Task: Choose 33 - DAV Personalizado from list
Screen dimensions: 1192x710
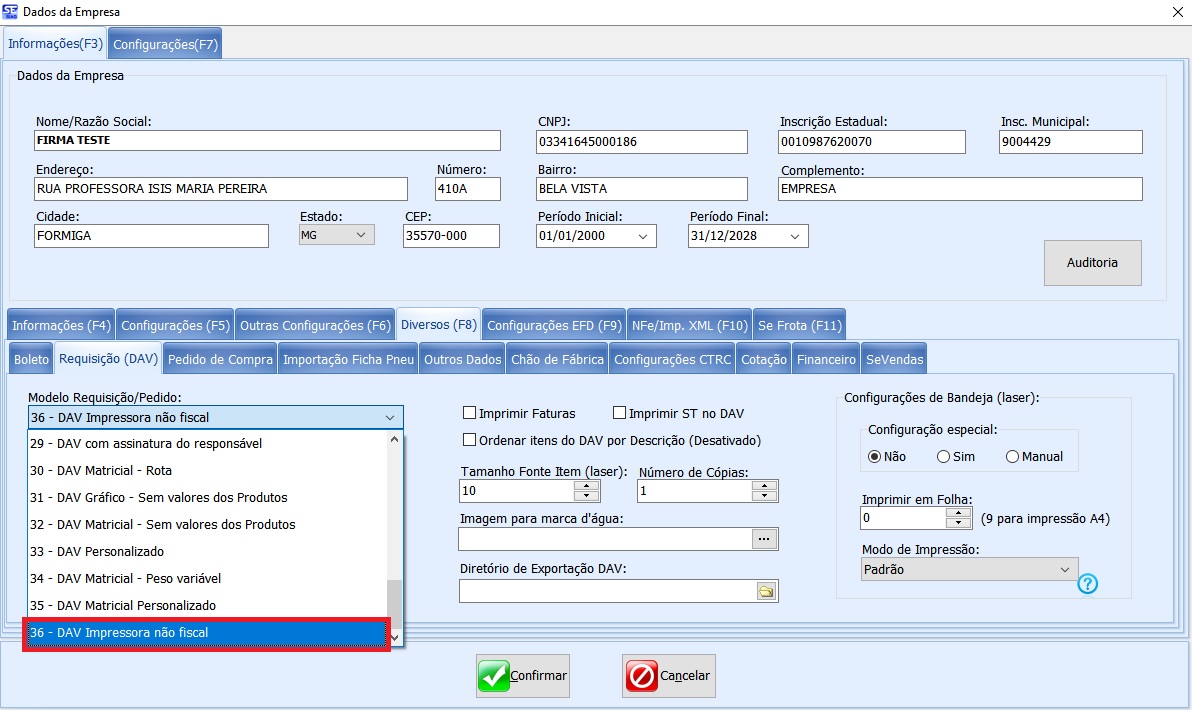Action: [x=111, y=551]
